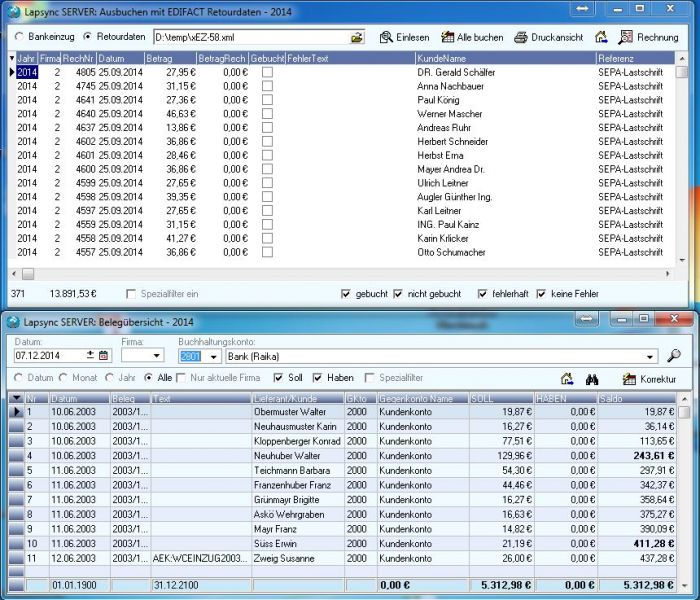Open the Rechnung invoice view
Image resolution: width=700 pixels, height=600 pixels.
click(648, 38)
